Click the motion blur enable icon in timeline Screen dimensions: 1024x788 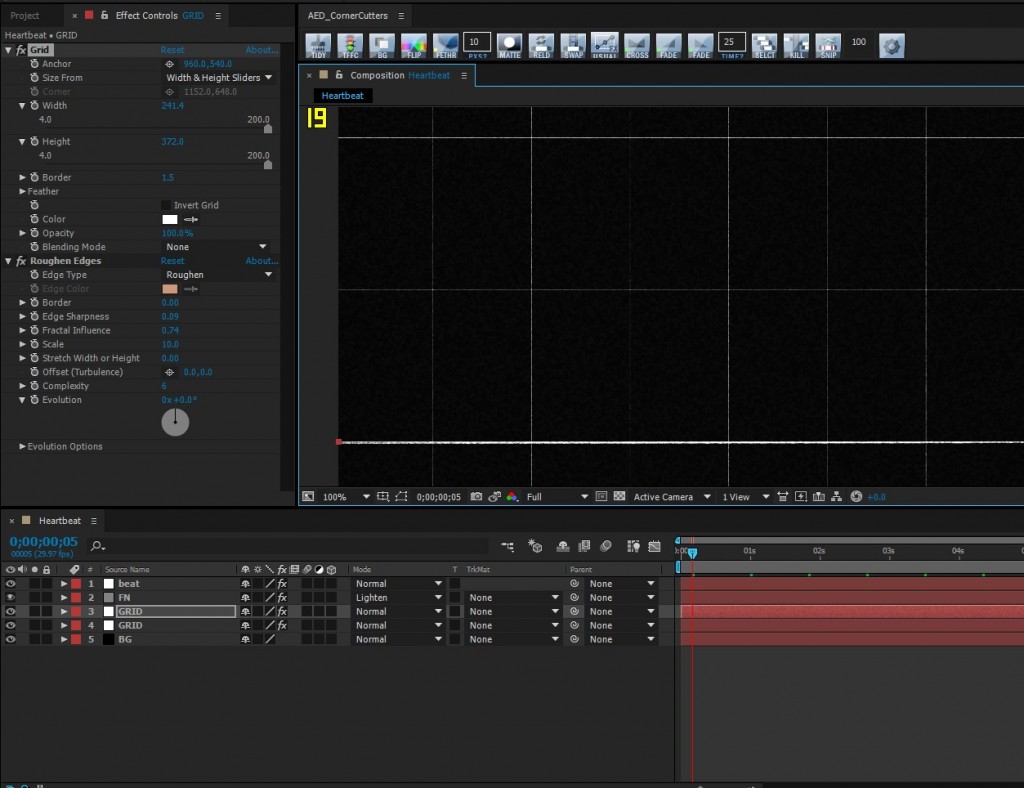[606, 546]
